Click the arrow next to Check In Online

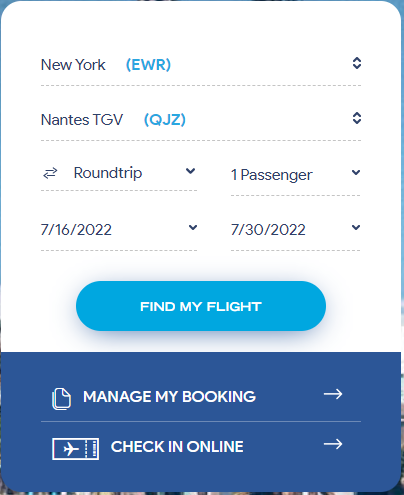click(x=333, y=444)
